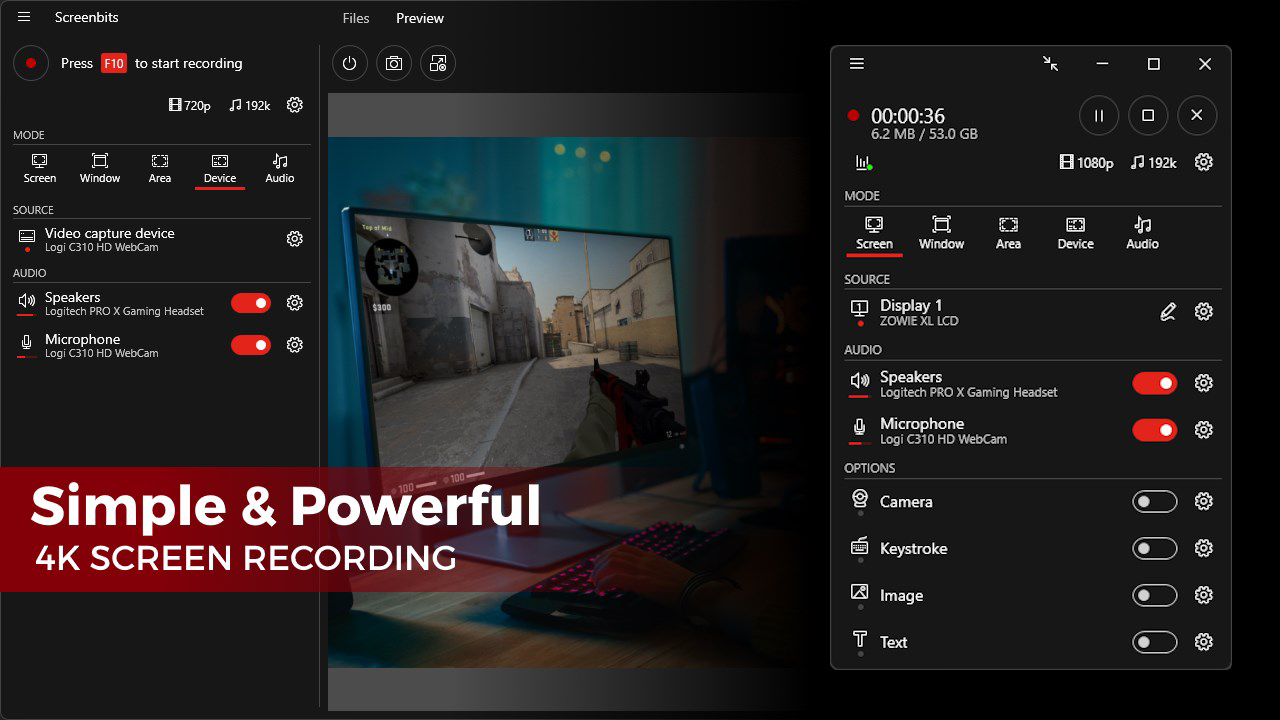Open the audio level meter indicator
Image resolution: width=1280 pixels, height=720 pixels.
(x=860, y=161)
